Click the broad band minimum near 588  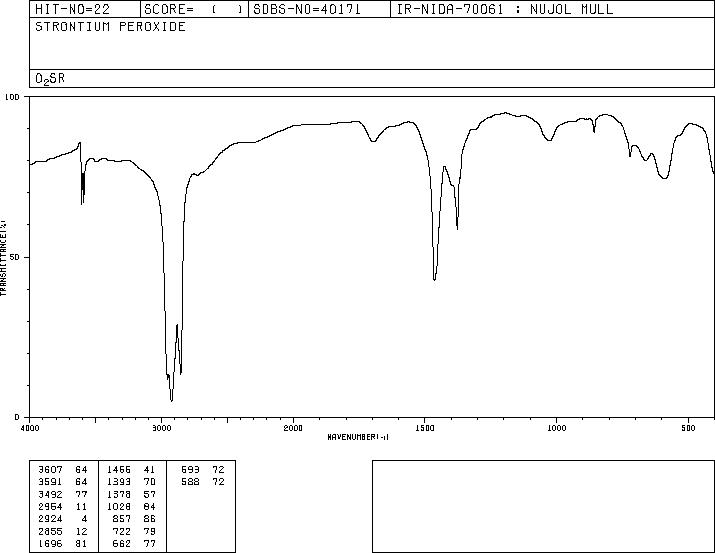click(x=664, y=178)
